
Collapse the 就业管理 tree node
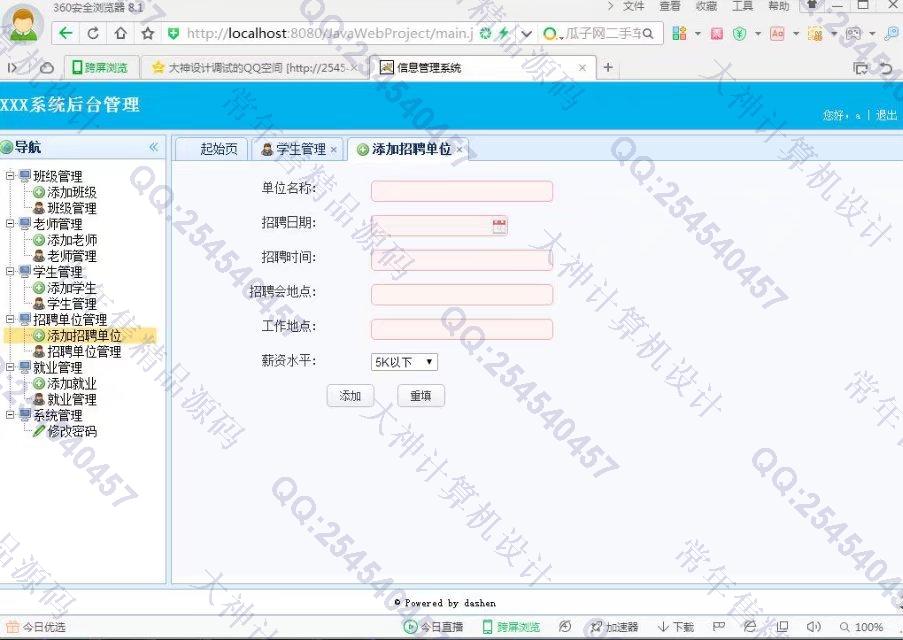tap(10, 367)
